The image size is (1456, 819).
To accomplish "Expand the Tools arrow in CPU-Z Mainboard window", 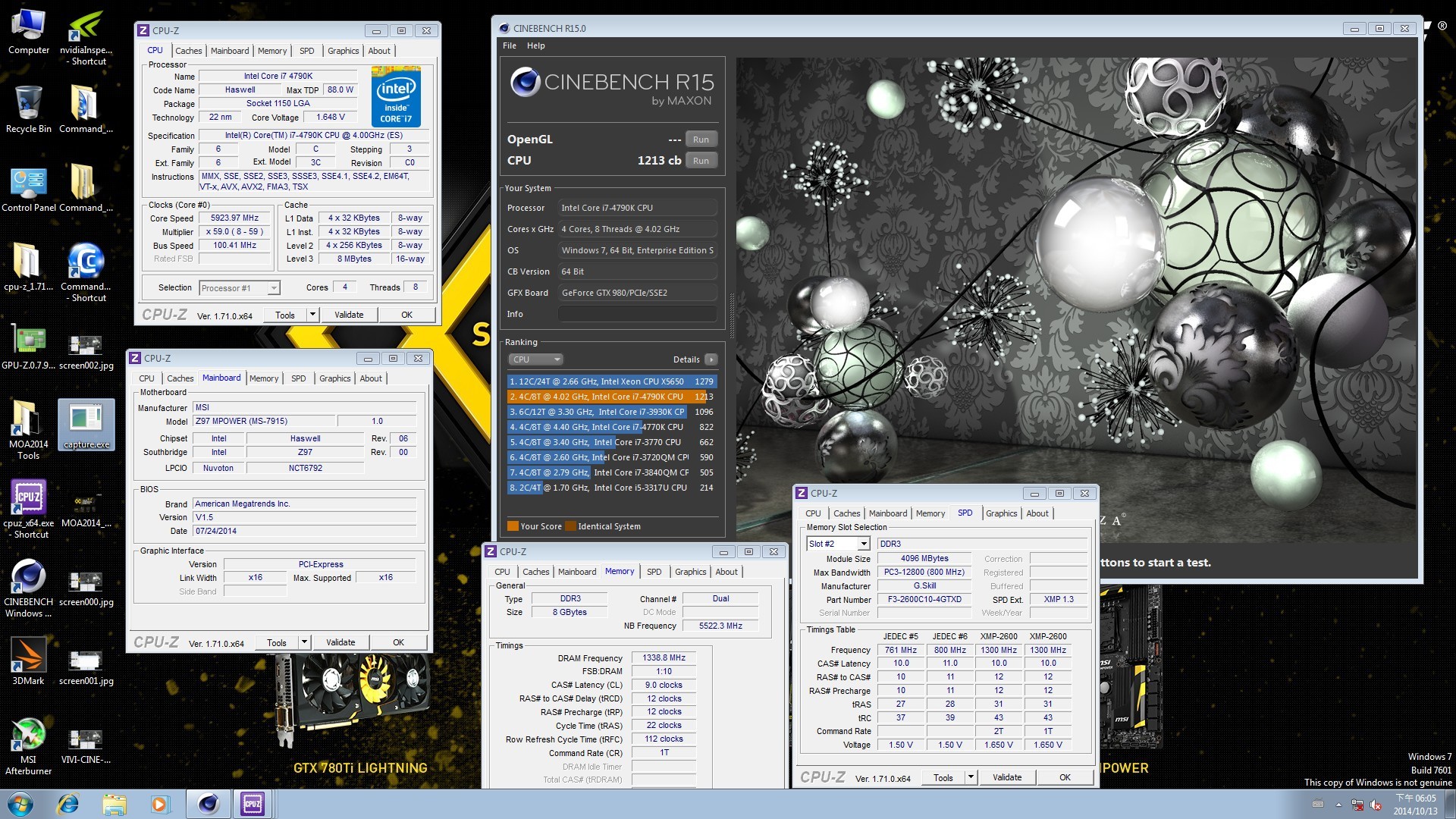I will point(303,642).
